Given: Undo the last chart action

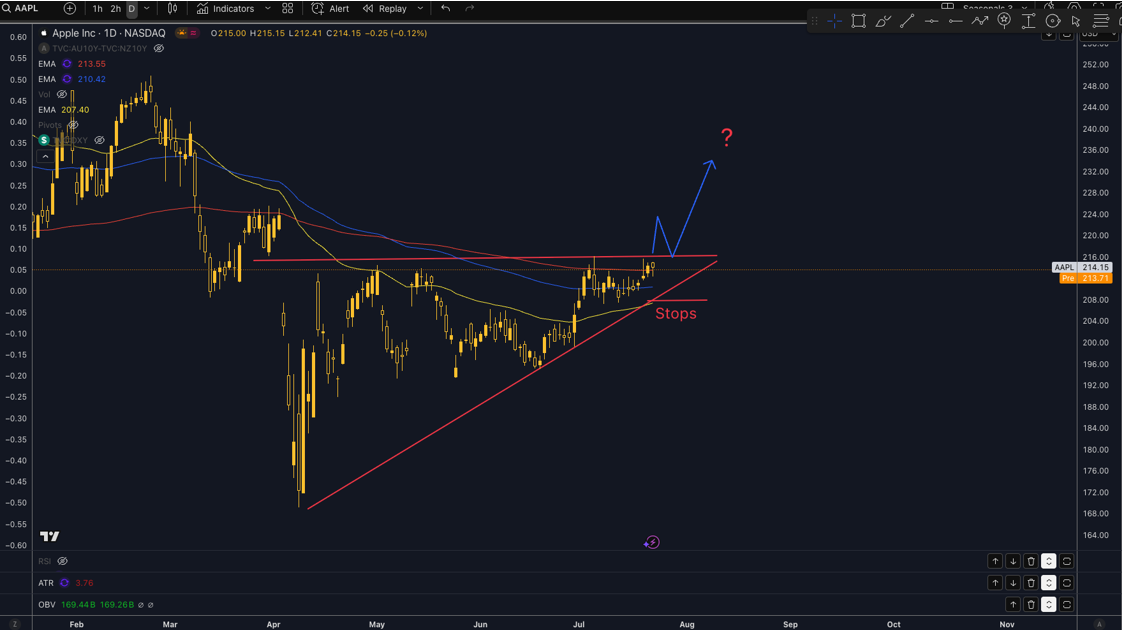Looking at the screenshot, I should coord(446,9).
